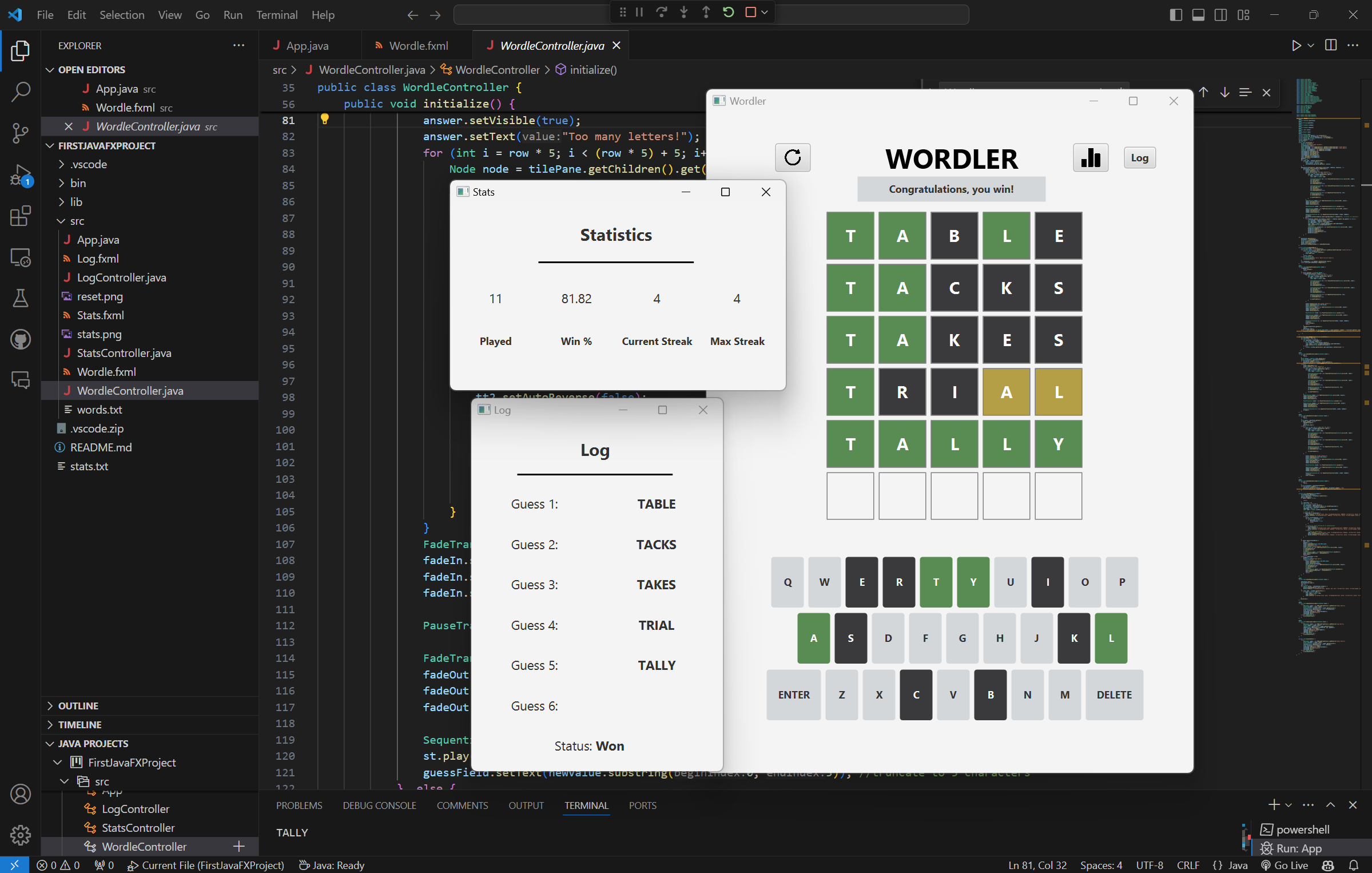
Task: Toggle find in selection
Action: [1245, 92]
